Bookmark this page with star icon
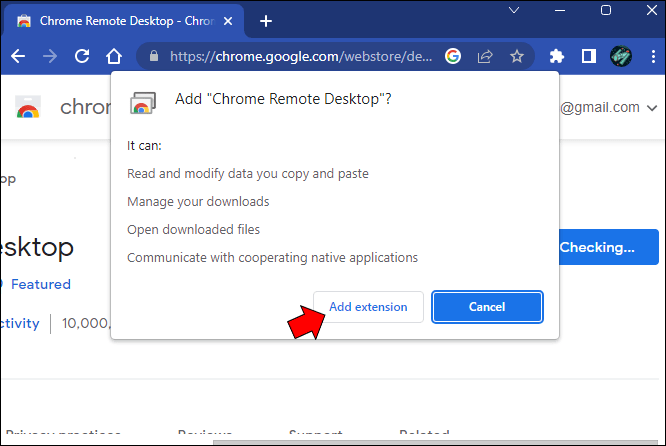Image resolution: width=666 pixels, height=446 pixels. pos(516,56)
